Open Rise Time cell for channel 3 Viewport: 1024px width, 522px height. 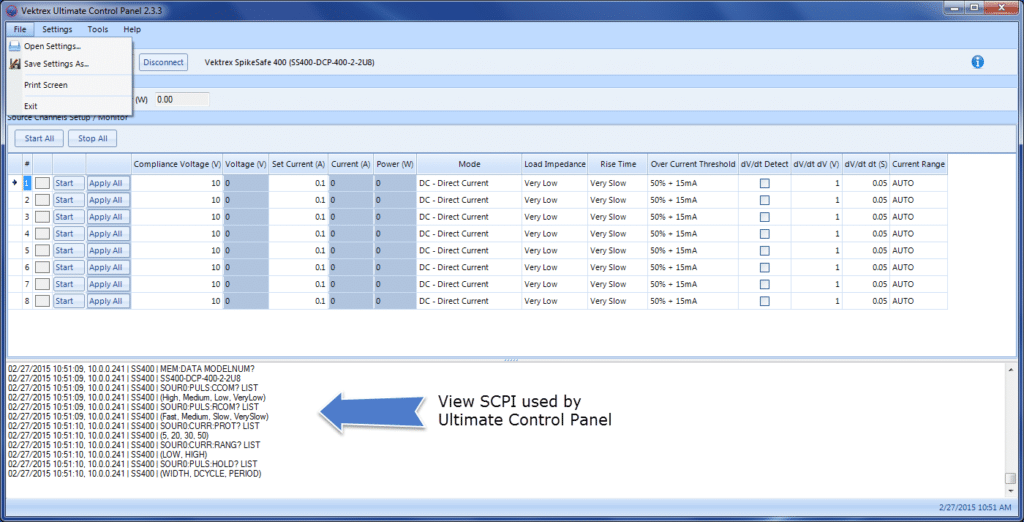pyautogui.click(x=617, y=217)
